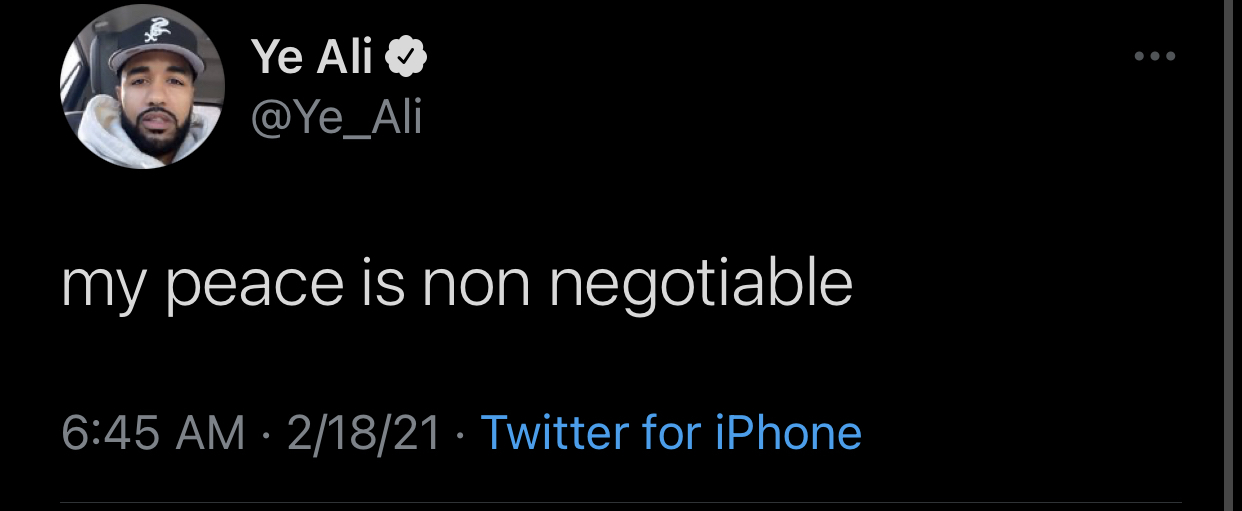Screen dimensions: 1242x511
Task: Click the word "is" in the tweet
Action: 385,284
